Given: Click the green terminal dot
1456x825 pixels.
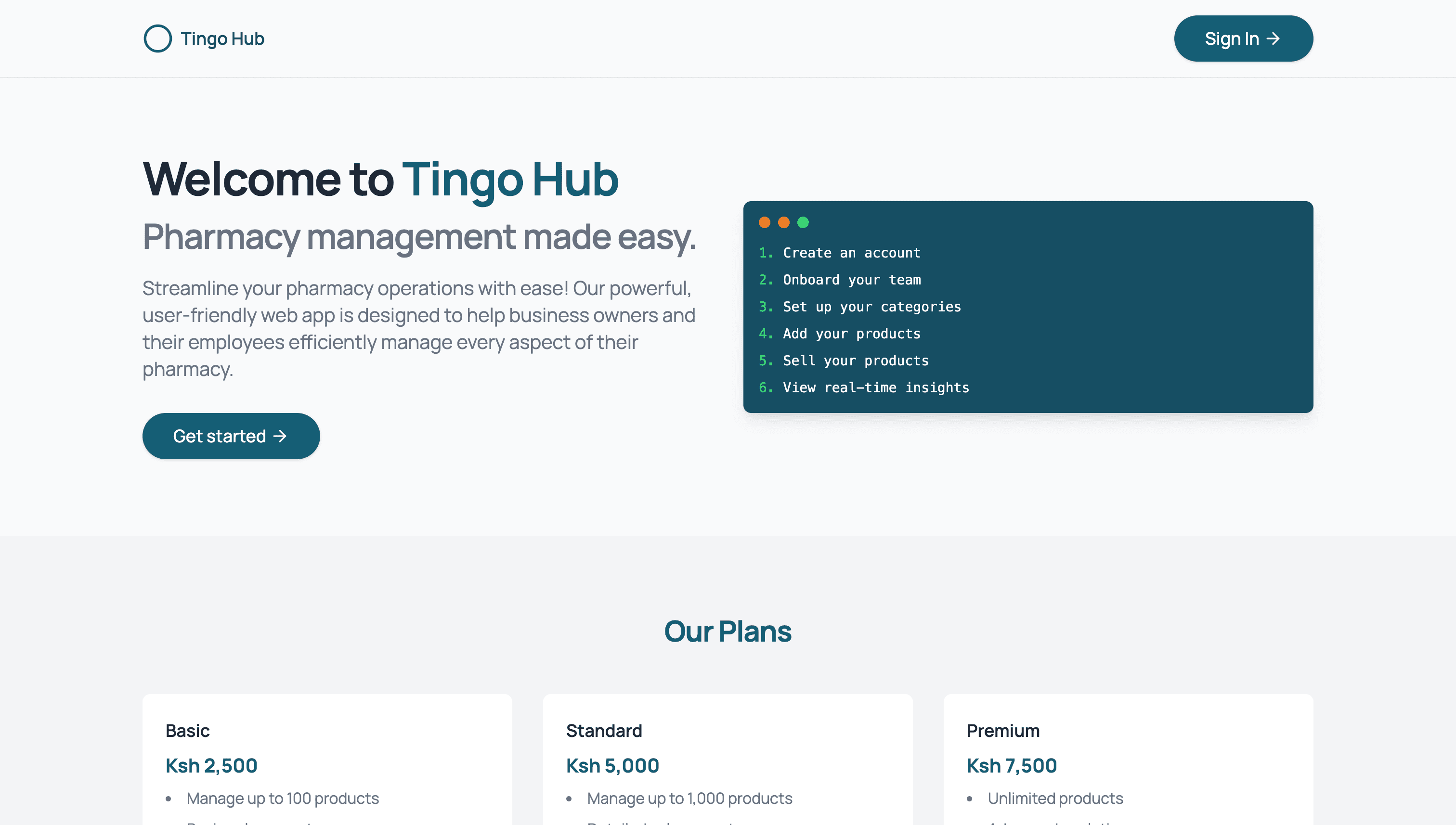Looking at the screenshot, I should point(803,222).
